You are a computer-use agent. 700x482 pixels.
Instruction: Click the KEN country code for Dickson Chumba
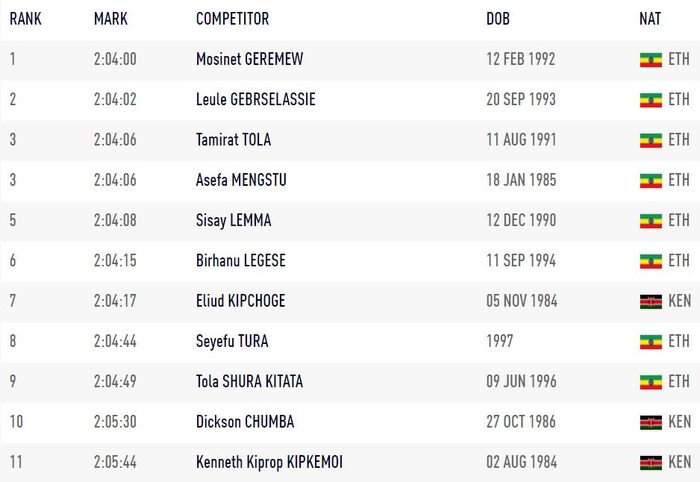tap(679, 422)
